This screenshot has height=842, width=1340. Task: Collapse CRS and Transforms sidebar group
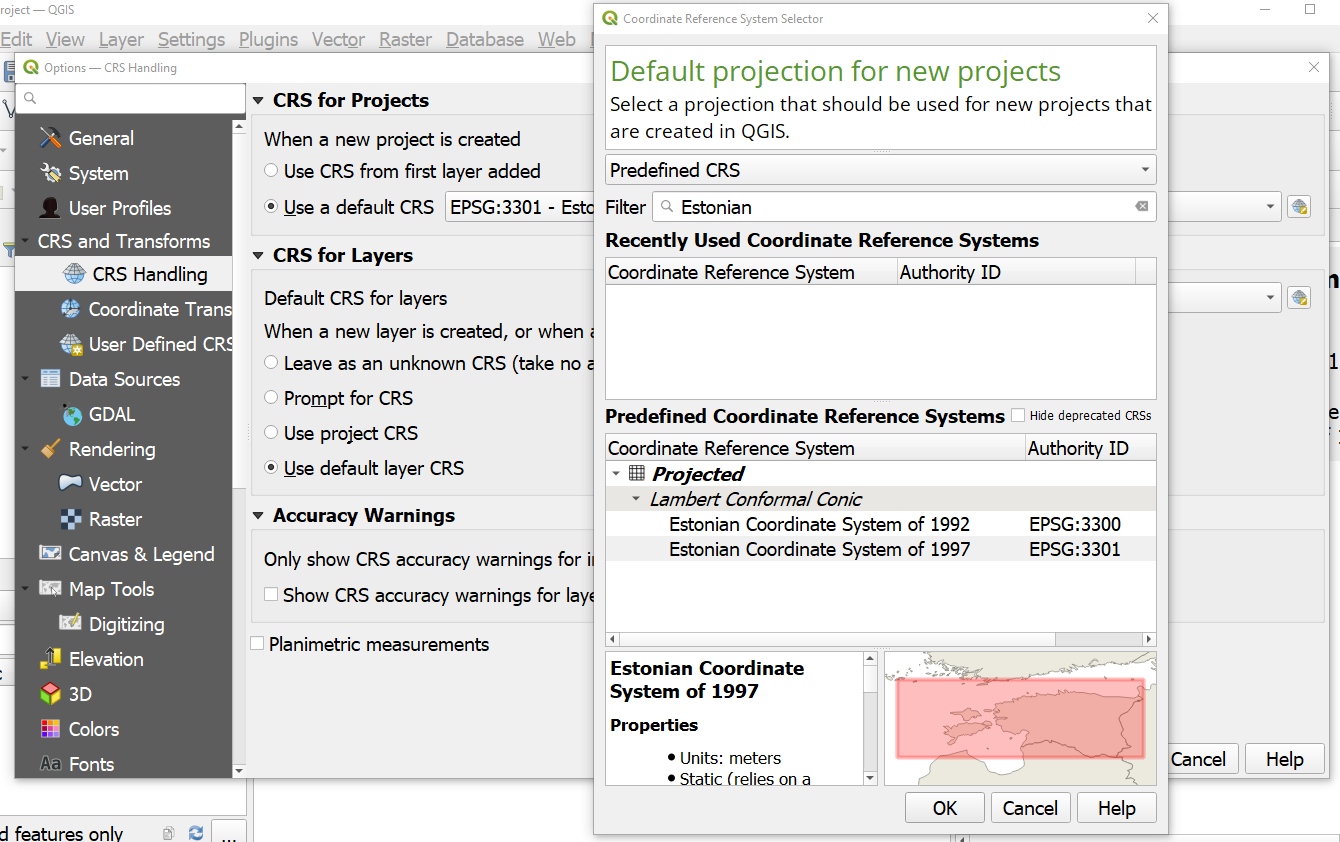coord(25,242)
